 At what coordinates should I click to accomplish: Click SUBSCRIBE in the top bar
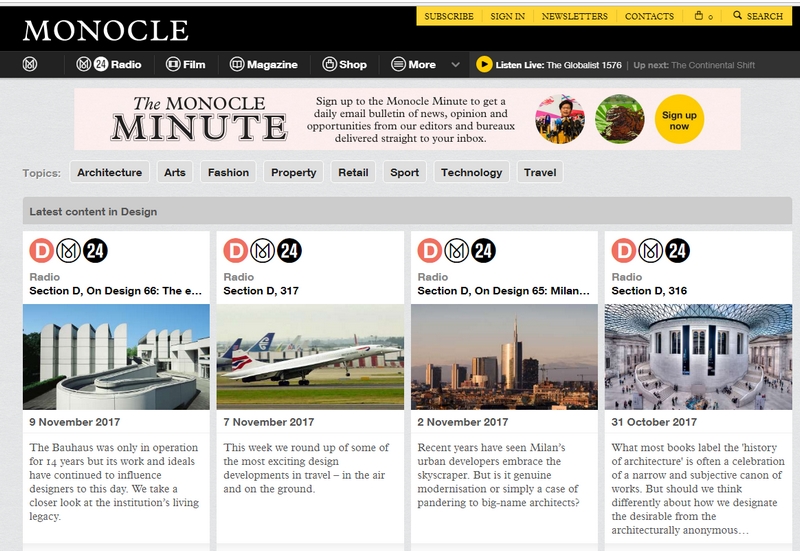(x=449, y=16)
